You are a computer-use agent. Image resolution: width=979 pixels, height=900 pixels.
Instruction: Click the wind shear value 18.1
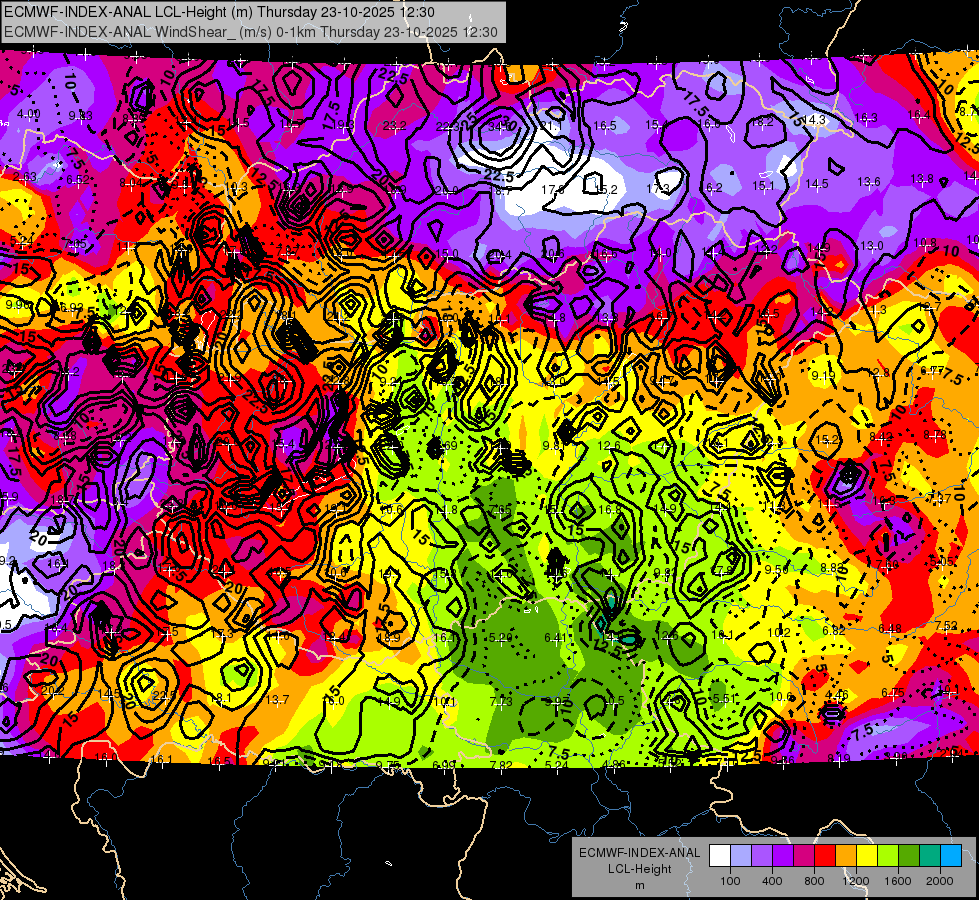[x=222, y=697]
